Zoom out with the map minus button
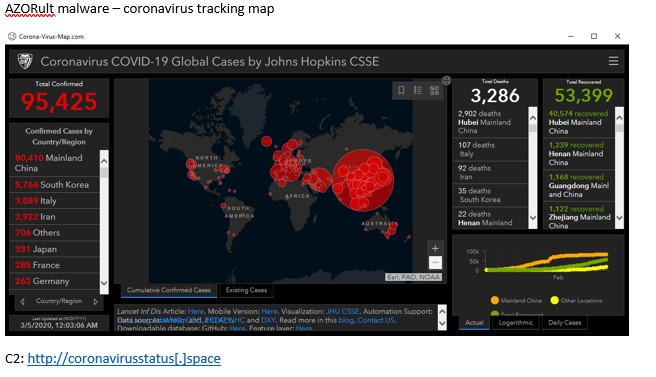 [x=435, y=262]
